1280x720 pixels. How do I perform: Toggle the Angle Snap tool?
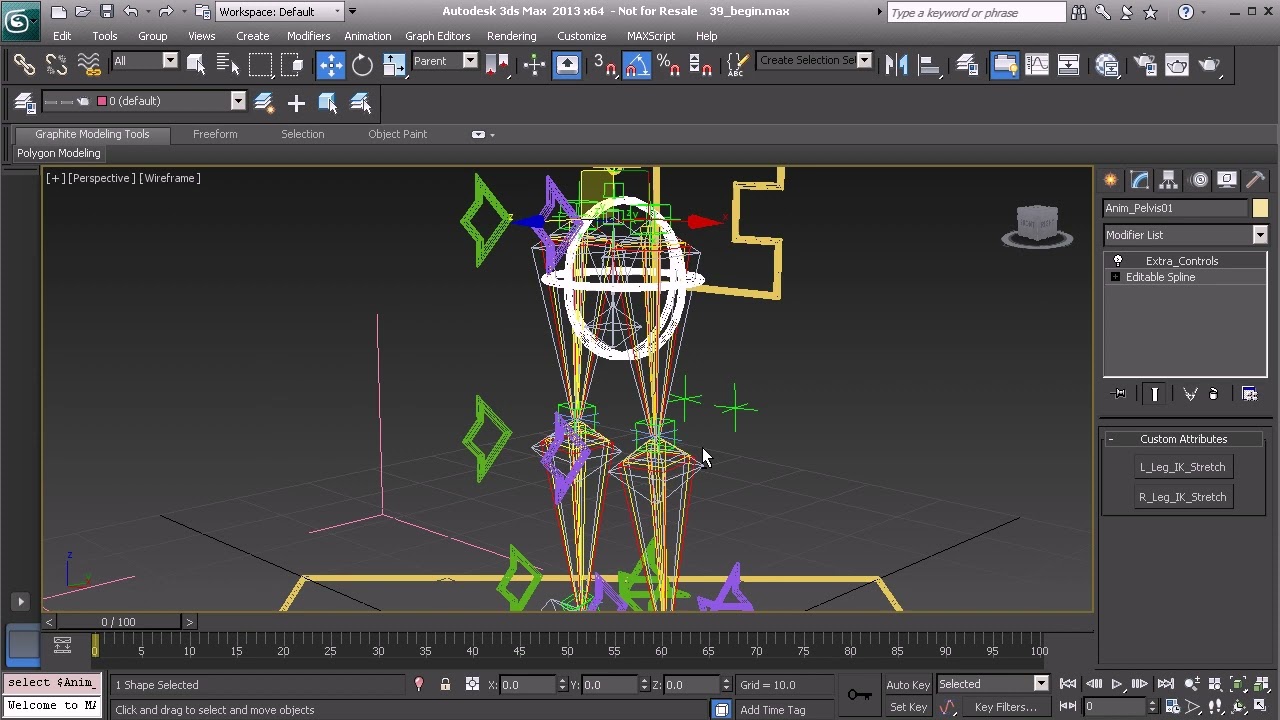(637, 66)
